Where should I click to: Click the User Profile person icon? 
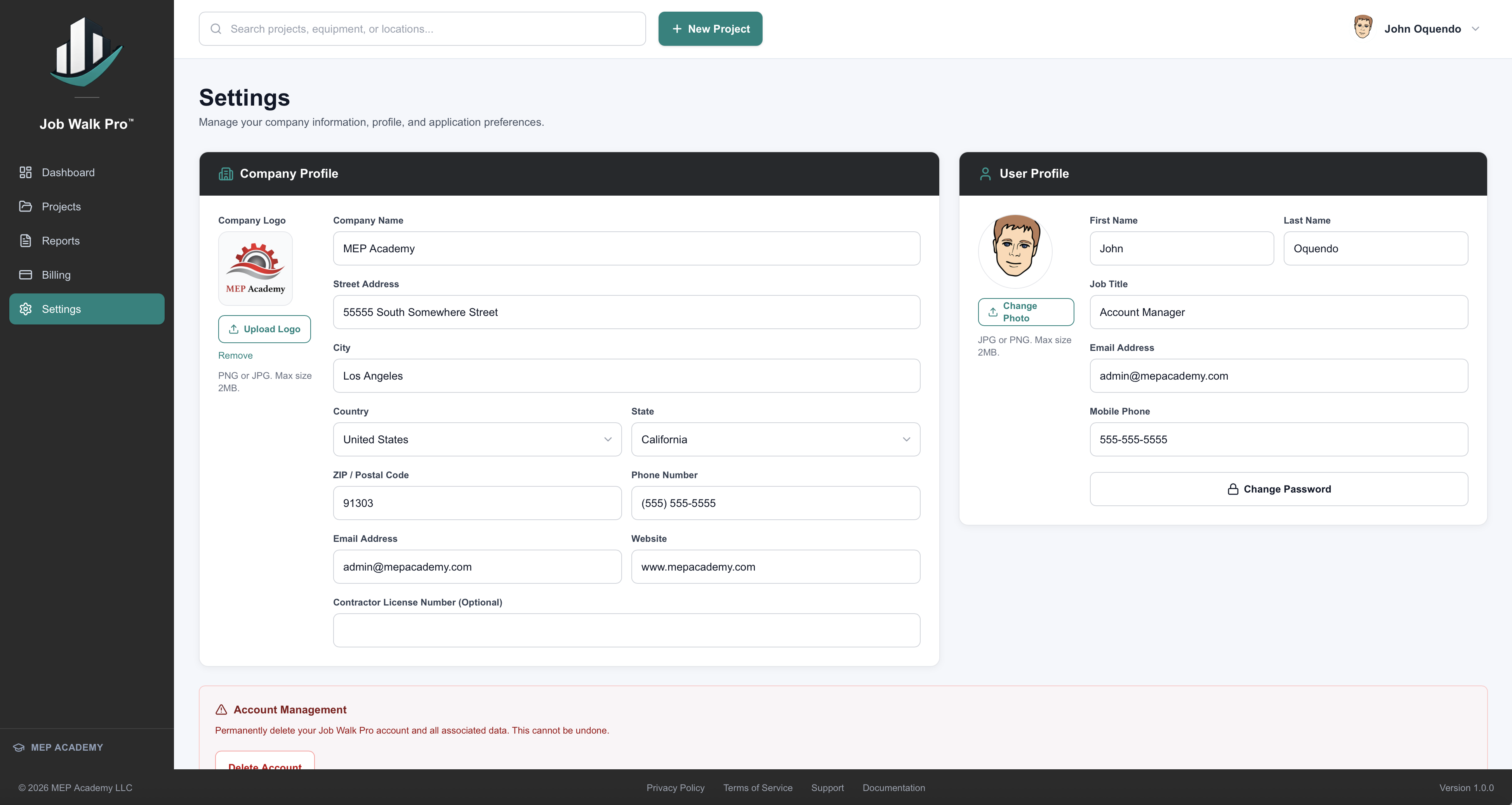pos(985,173)
